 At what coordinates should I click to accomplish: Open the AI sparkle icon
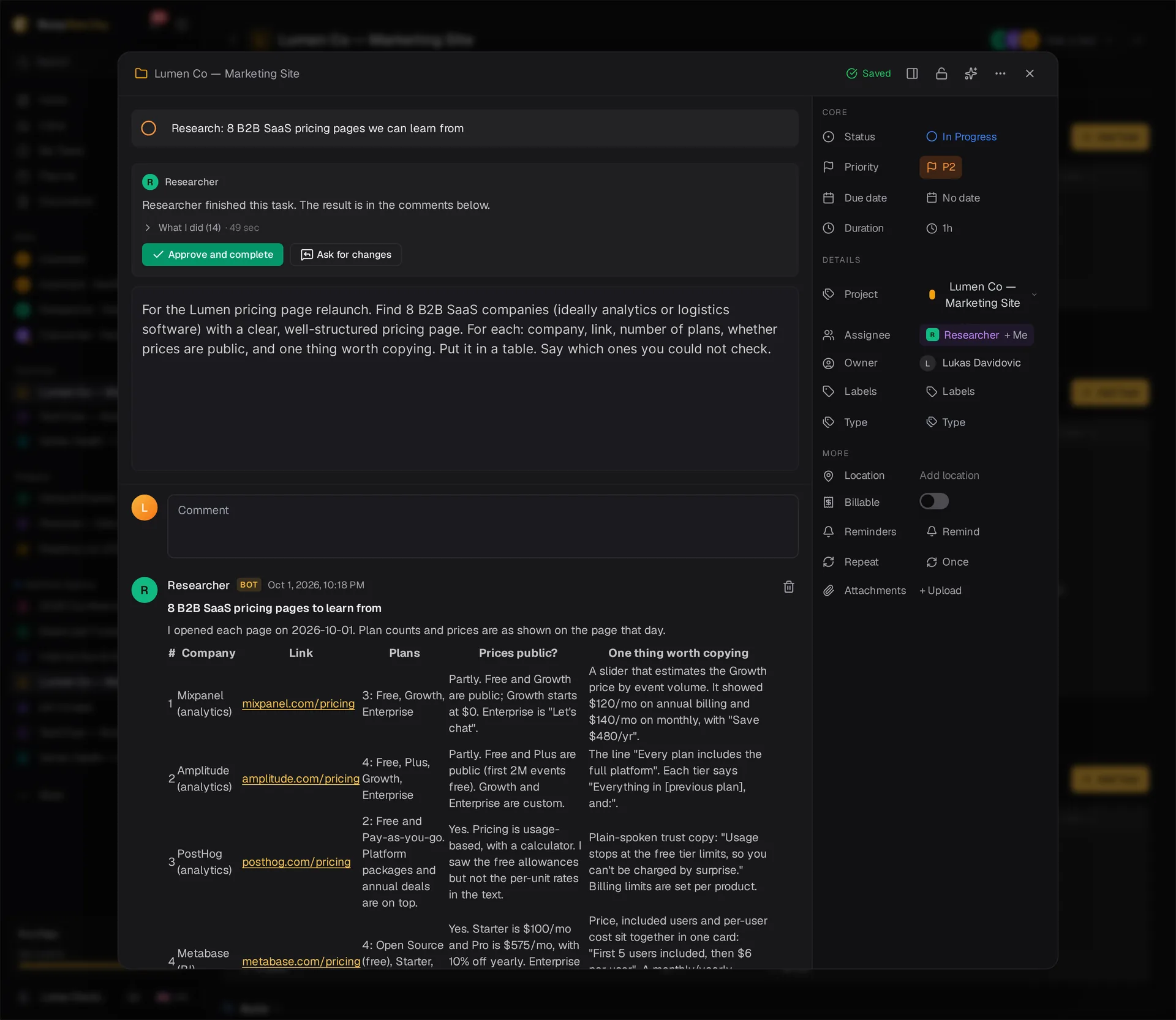tap(971, 73)
